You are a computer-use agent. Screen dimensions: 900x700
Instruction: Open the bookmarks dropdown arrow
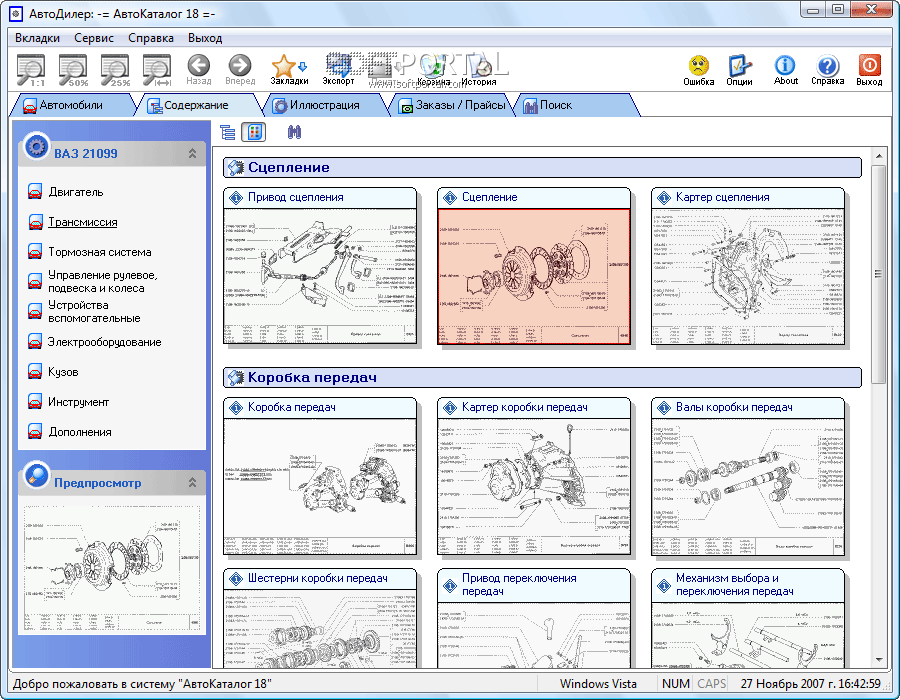(x=302, y=67)
